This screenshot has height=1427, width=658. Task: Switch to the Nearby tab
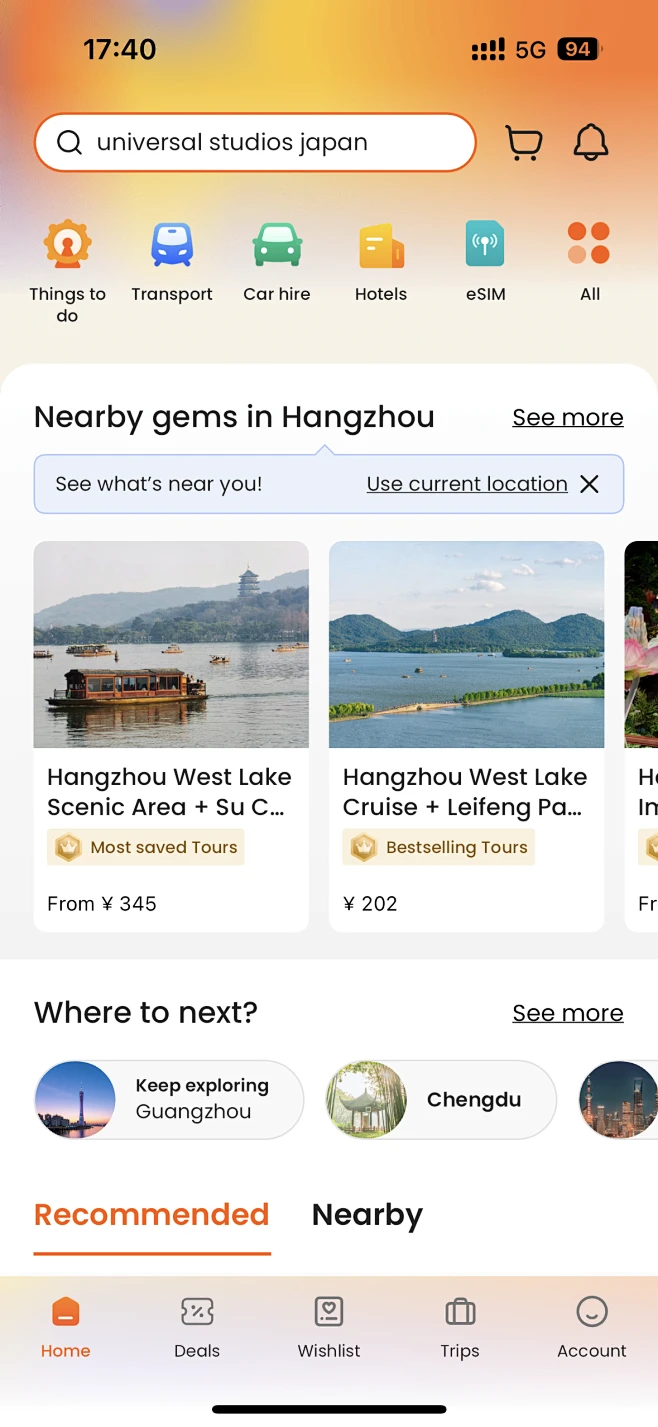pos(367,1214)
